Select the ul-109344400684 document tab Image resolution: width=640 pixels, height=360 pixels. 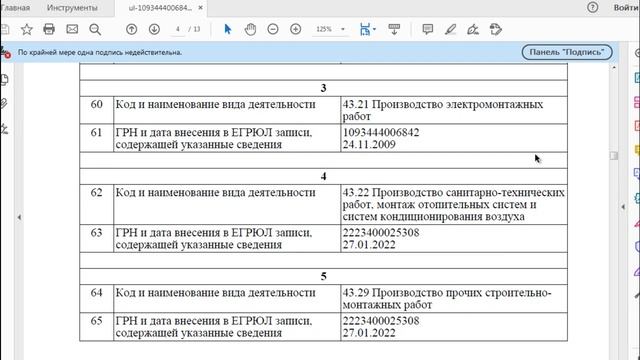(x=160, y=8)
